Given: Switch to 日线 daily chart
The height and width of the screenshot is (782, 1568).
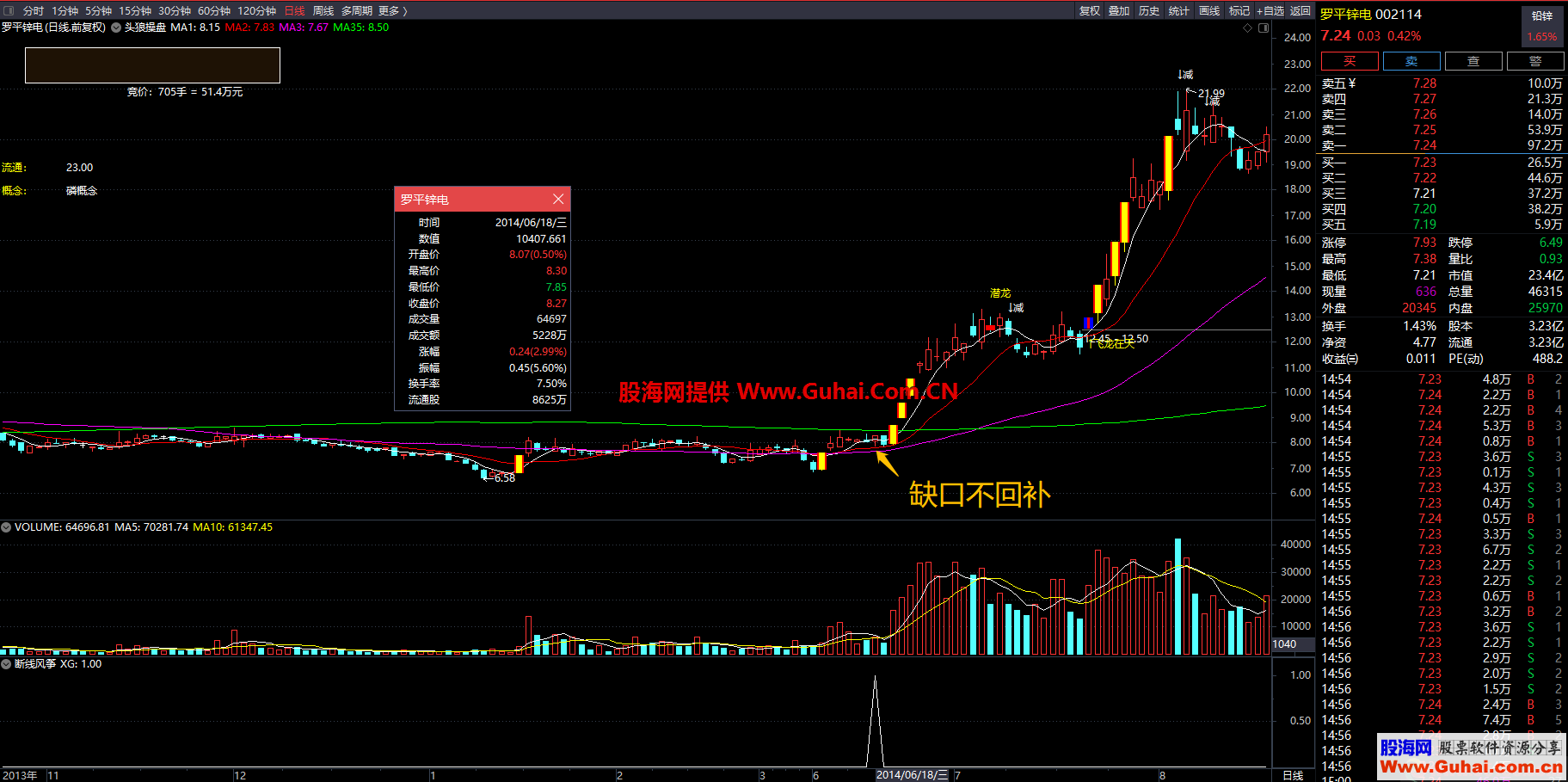Looking at the screenshot, I should pos(294,11).
